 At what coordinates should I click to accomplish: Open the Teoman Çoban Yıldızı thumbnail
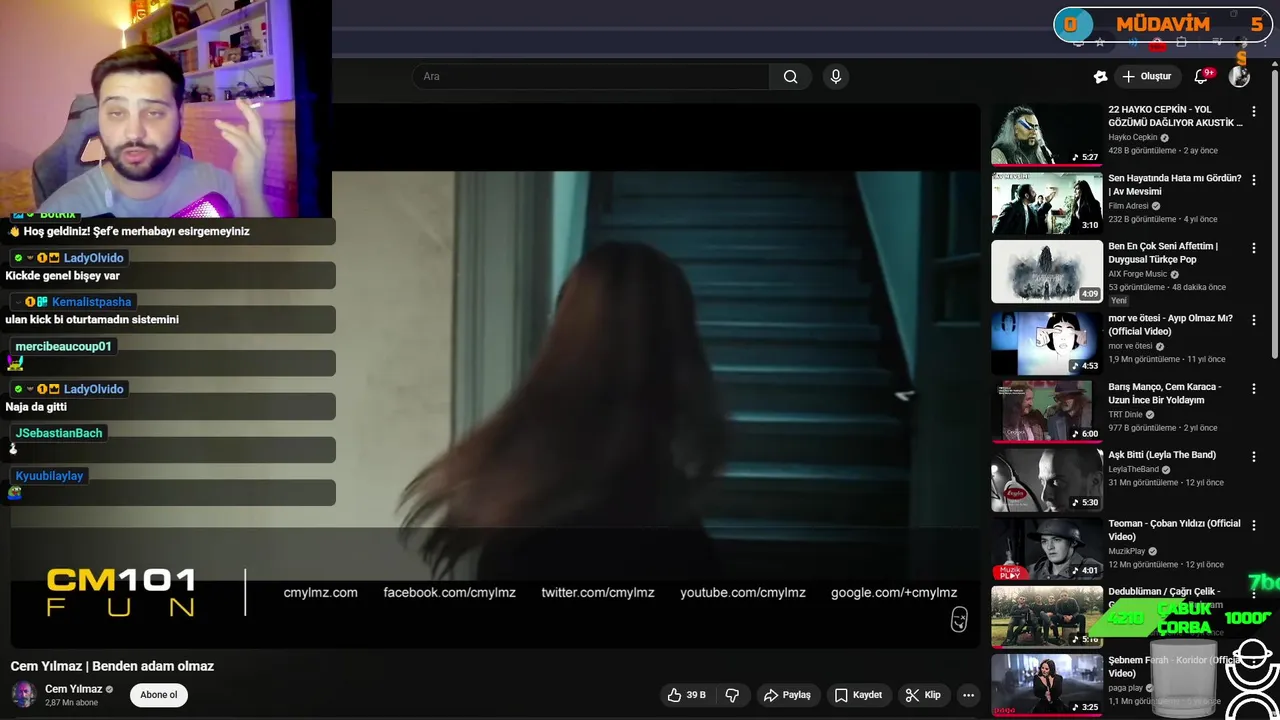tap(1046, 548)
